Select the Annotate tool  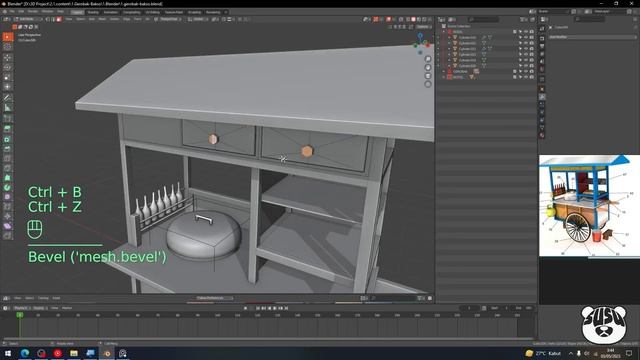[8, 98]
